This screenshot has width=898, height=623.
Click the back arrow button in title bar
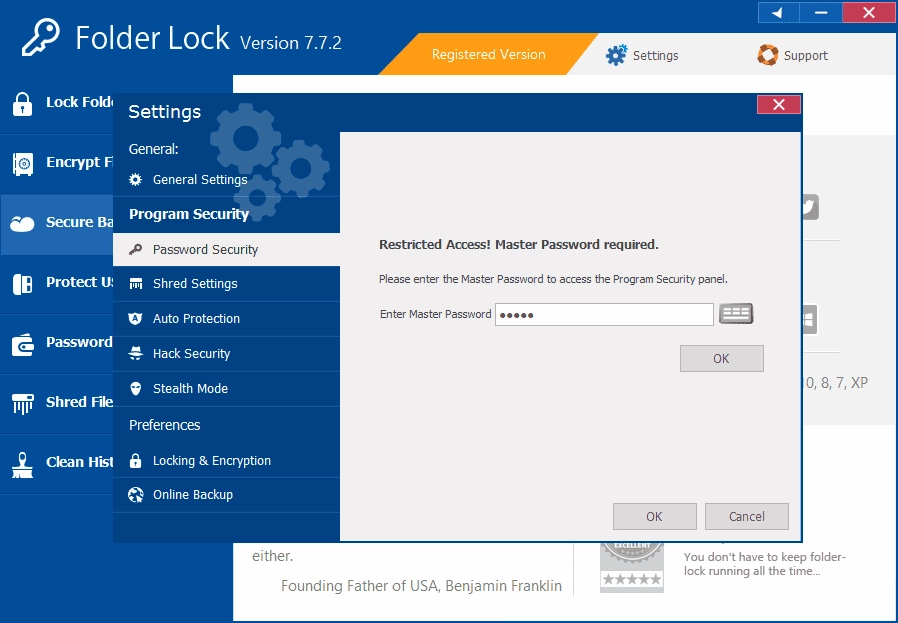pos(778,13)
